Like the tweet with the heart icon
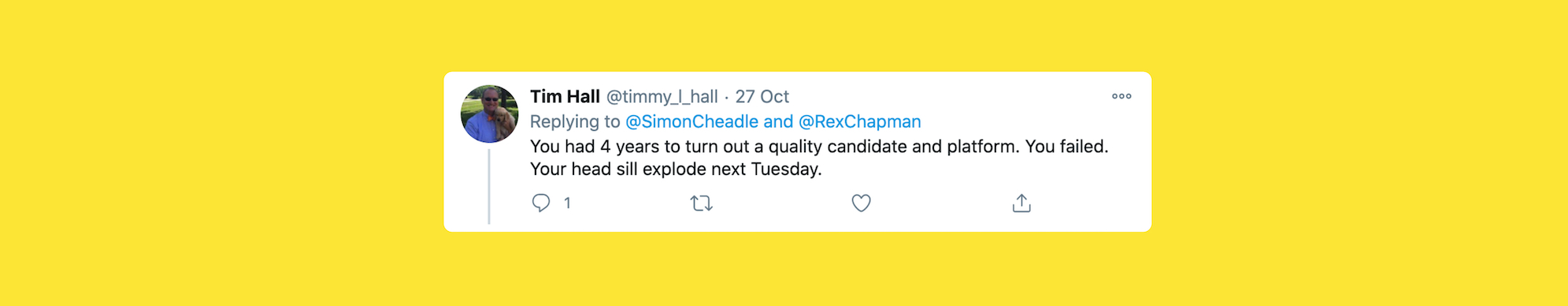1568x306 pixels. (x=862, y=203)
